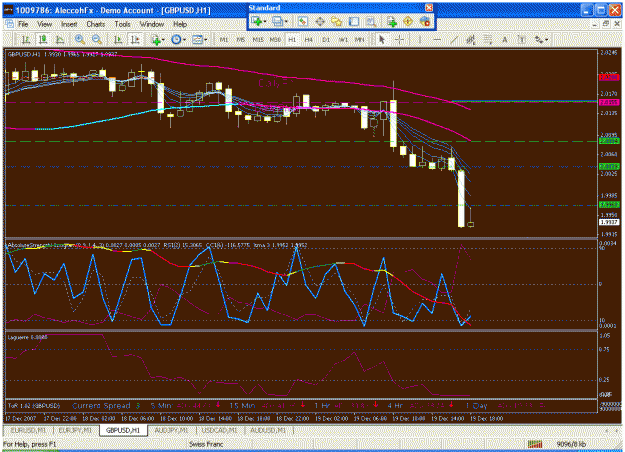Open the Tools menu

coord(122,24)
